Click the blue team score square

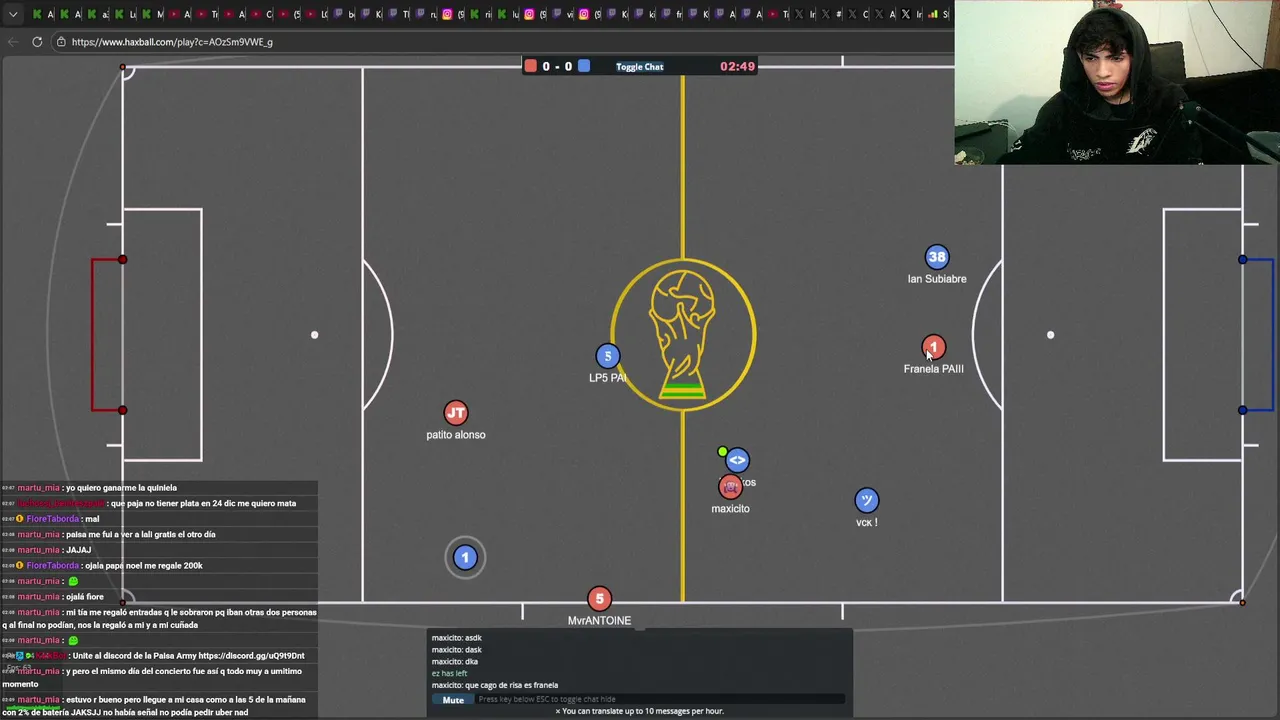coord(584,66)
